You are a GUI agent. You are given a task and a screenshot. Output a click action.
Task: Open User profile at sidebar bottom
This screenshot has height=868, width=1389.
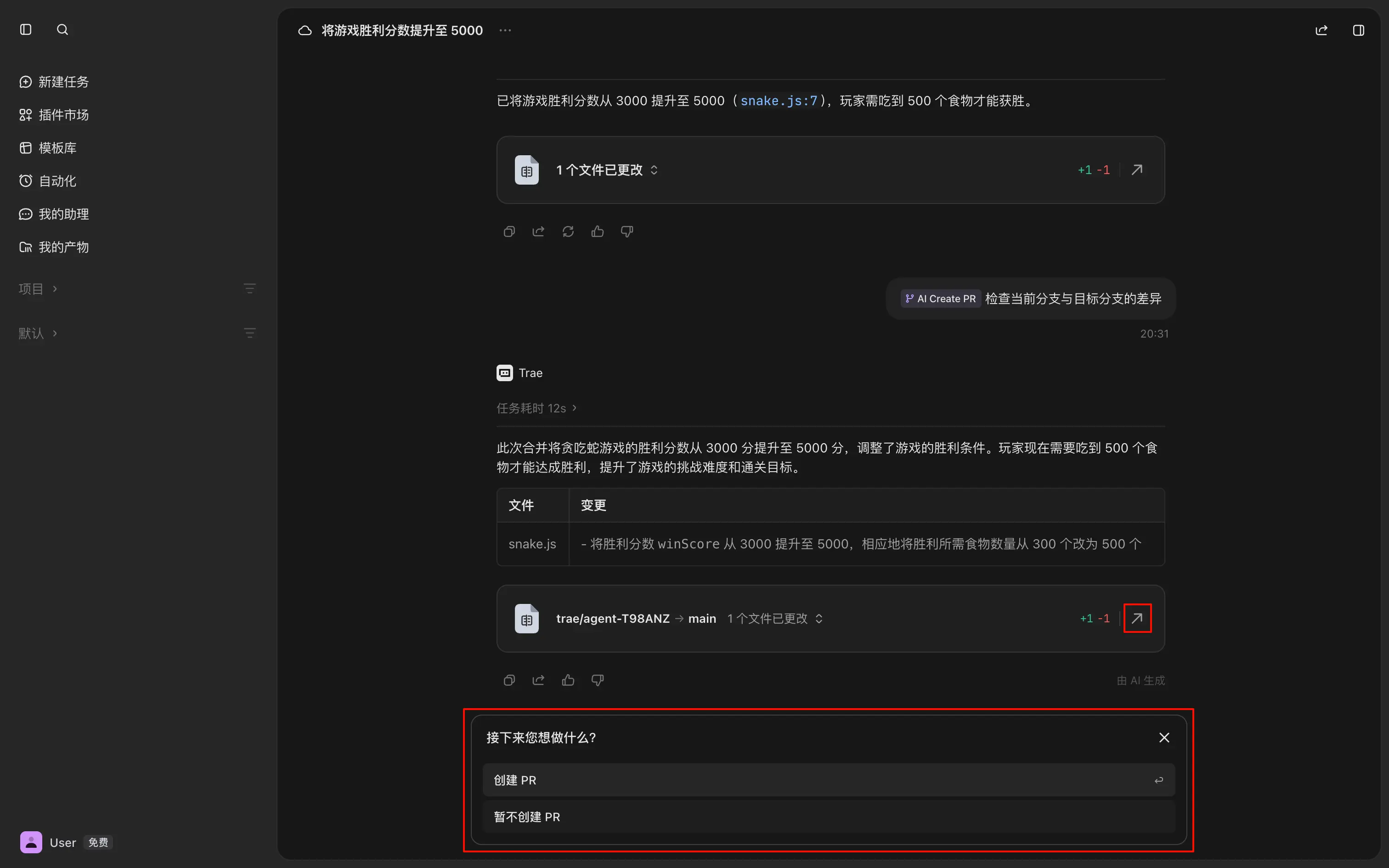coord(48,842)
